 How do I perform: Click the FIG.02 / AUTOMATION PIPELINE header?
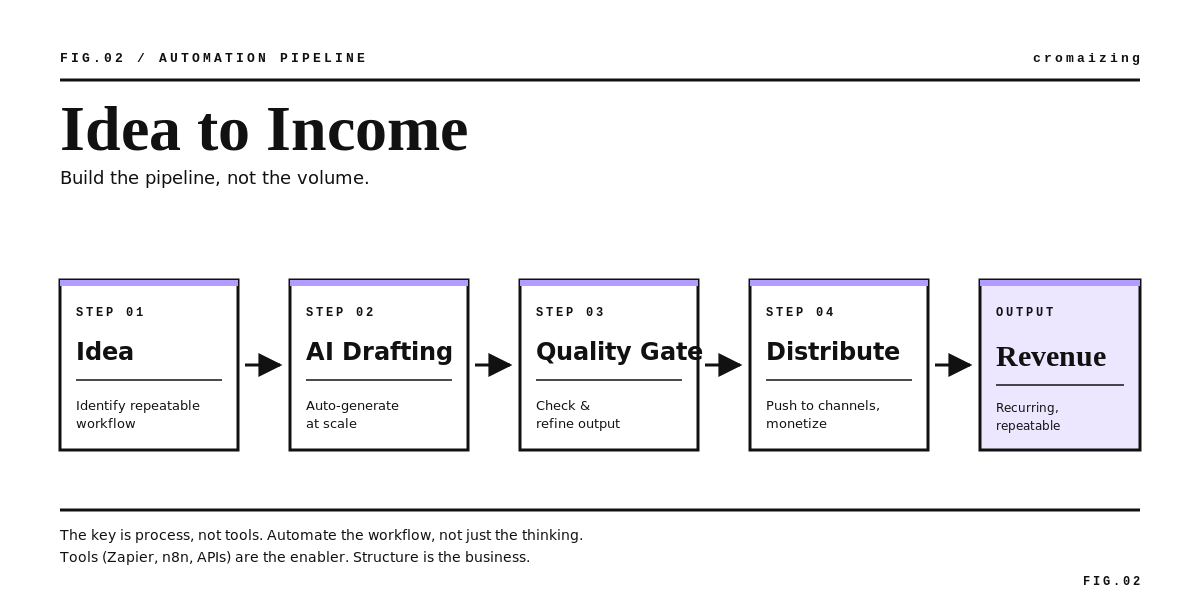tap(214, 58)
